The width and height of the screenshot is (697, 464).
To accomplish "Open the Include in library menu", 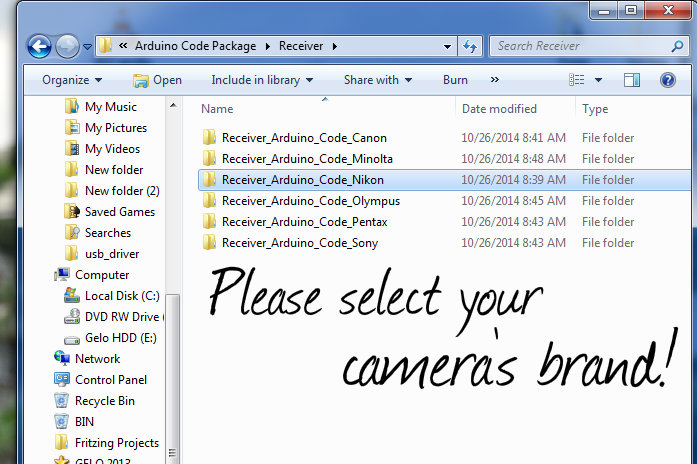I will pyautogui.click(x=262, y=80).
